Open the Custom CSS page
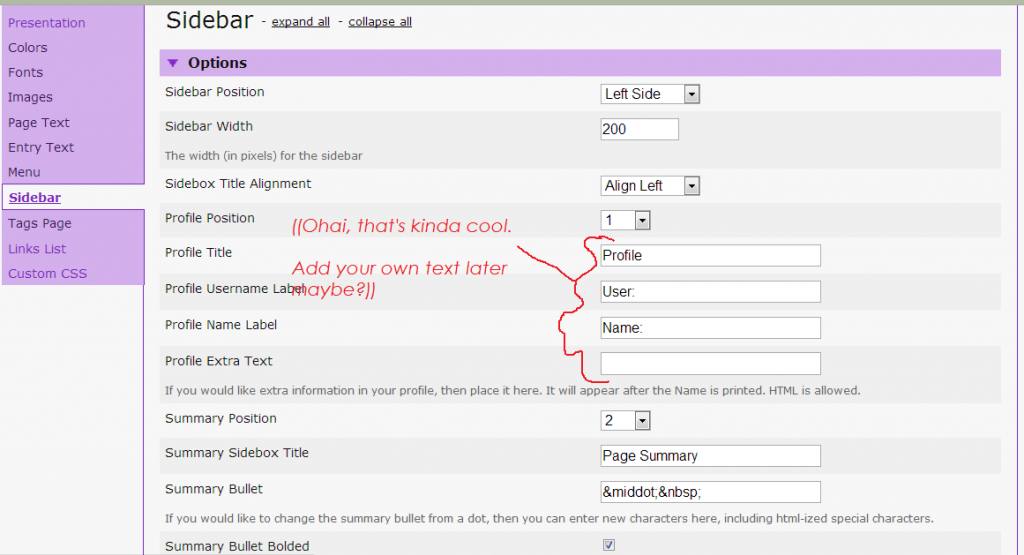Viewport: 1024px width, 555px height. coord(47,274)
